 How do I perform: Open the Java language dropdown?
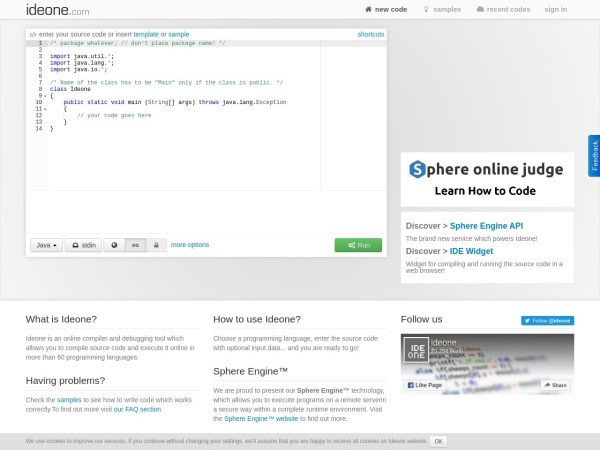tap(46, 244)
